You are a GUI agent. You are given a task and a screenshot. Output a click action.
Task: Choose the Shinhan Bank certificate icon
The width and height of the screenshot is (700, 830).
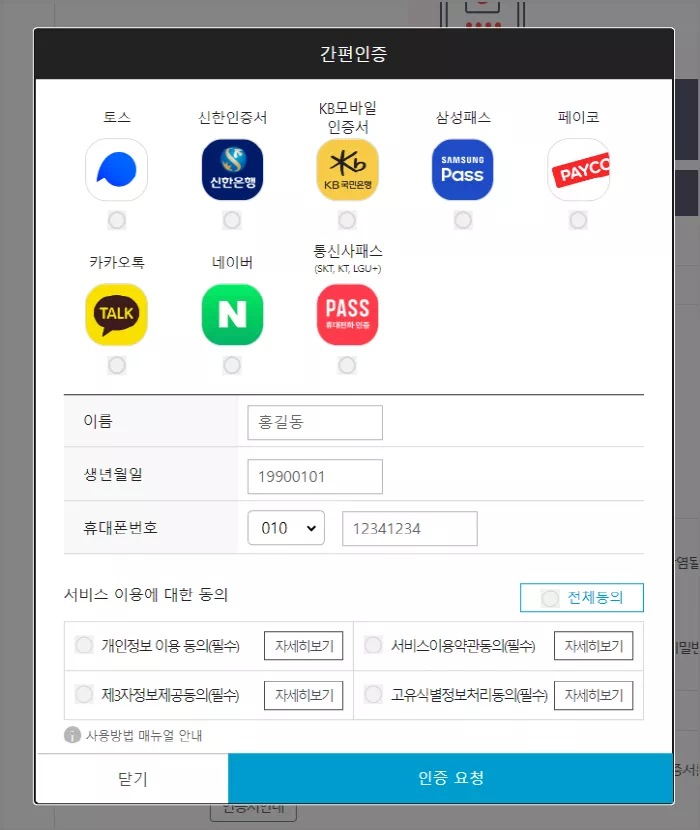pos(232,169)
